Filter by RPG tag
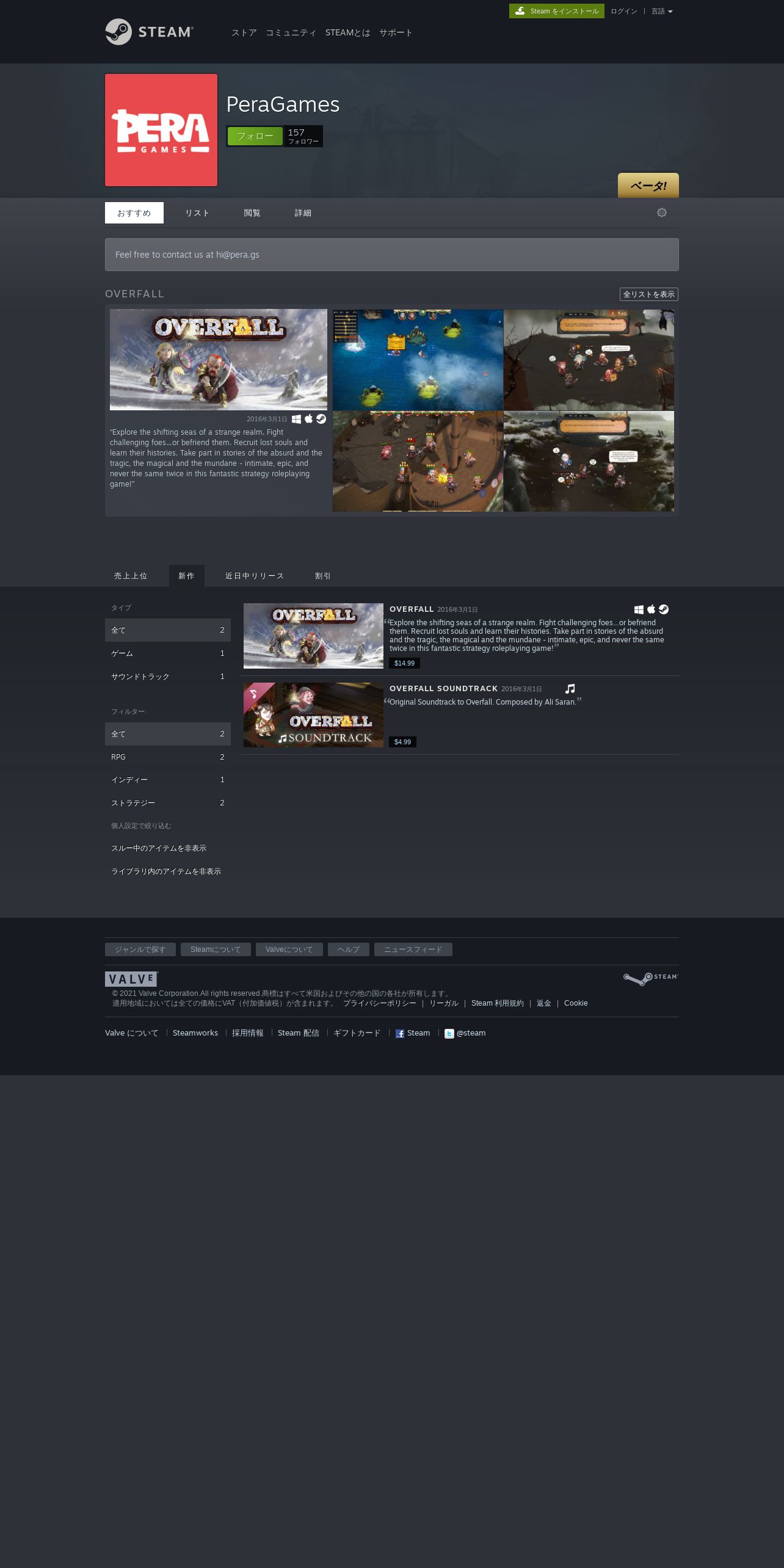Image resolution: width=784 pixels, height=1568 pixels. [168, 757]
